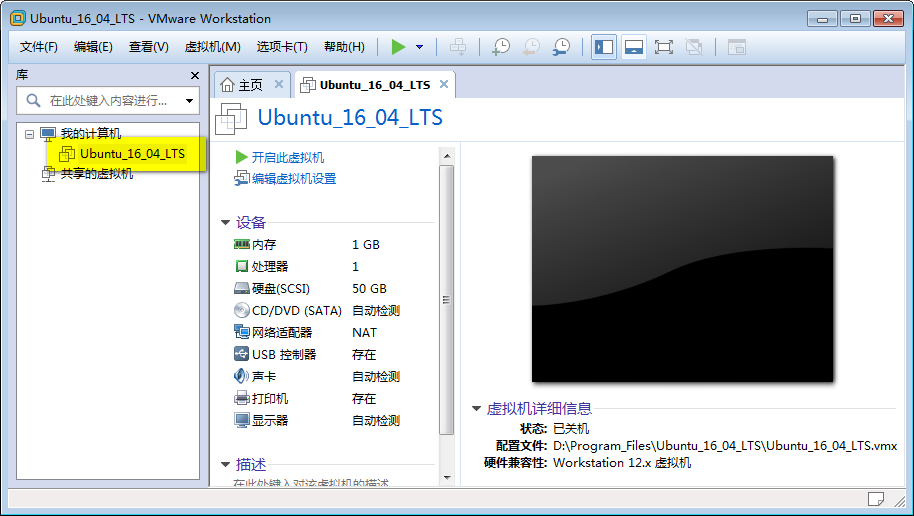The height and width of the screenshot is (516, 914).
Task: Select 共享的虚拟机 in library tree
Action: point(97,173)
